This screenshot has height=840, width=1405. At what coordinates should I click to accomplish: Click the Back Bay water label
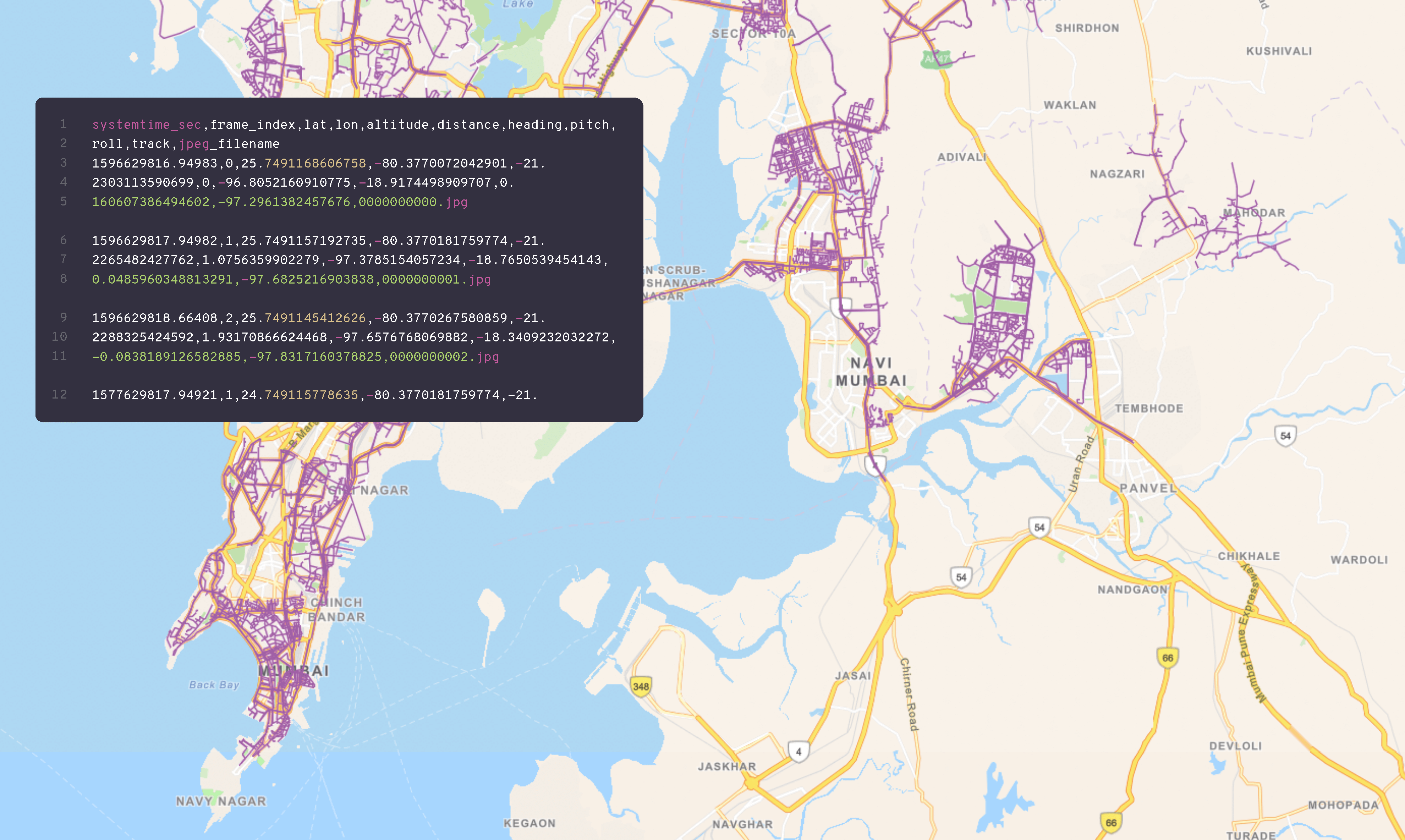[214, 685]
